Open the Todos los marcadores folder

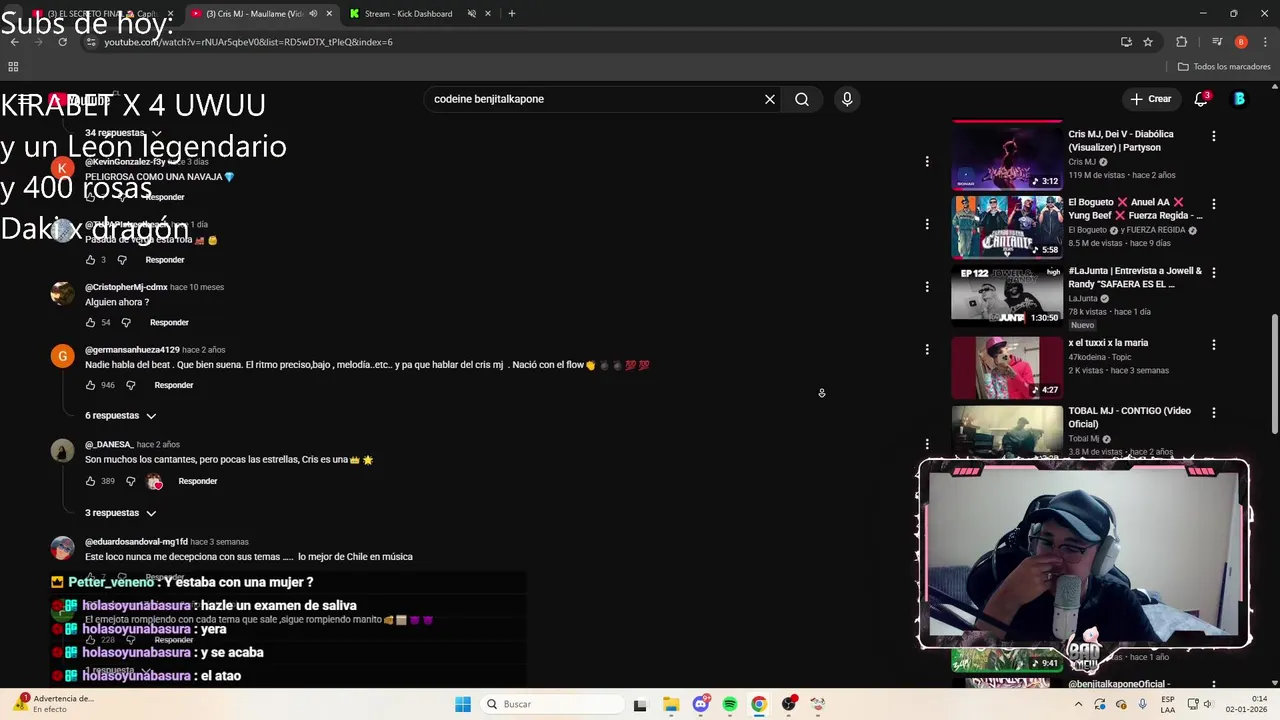(x=1224, y=67)
